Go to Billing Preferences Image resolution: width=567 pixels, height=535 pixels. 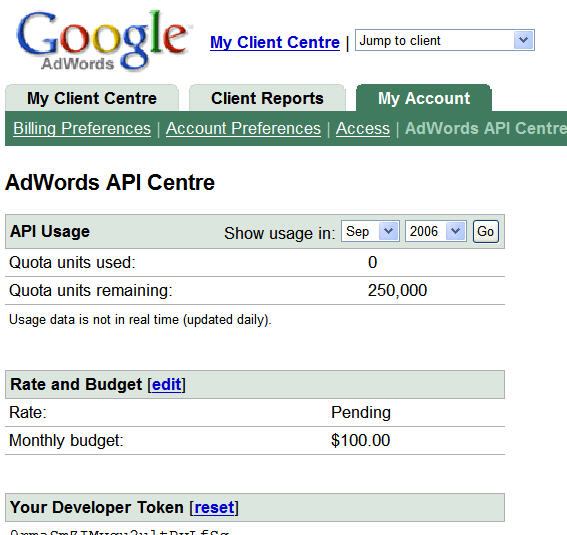point(82,128)
